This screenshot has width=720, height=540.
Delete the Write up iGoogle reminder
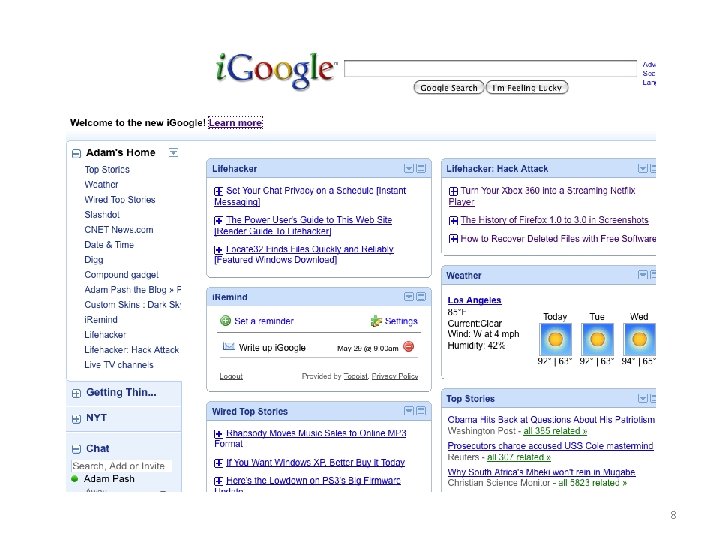[x=408, y=347]
